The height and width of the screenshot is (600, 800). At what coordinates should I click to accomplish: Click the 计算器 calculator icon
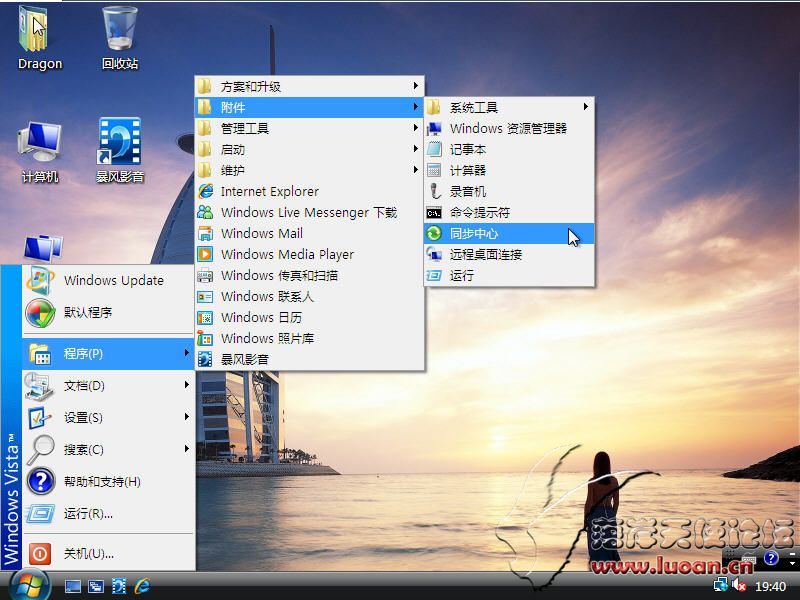click(x=434, y=170)
